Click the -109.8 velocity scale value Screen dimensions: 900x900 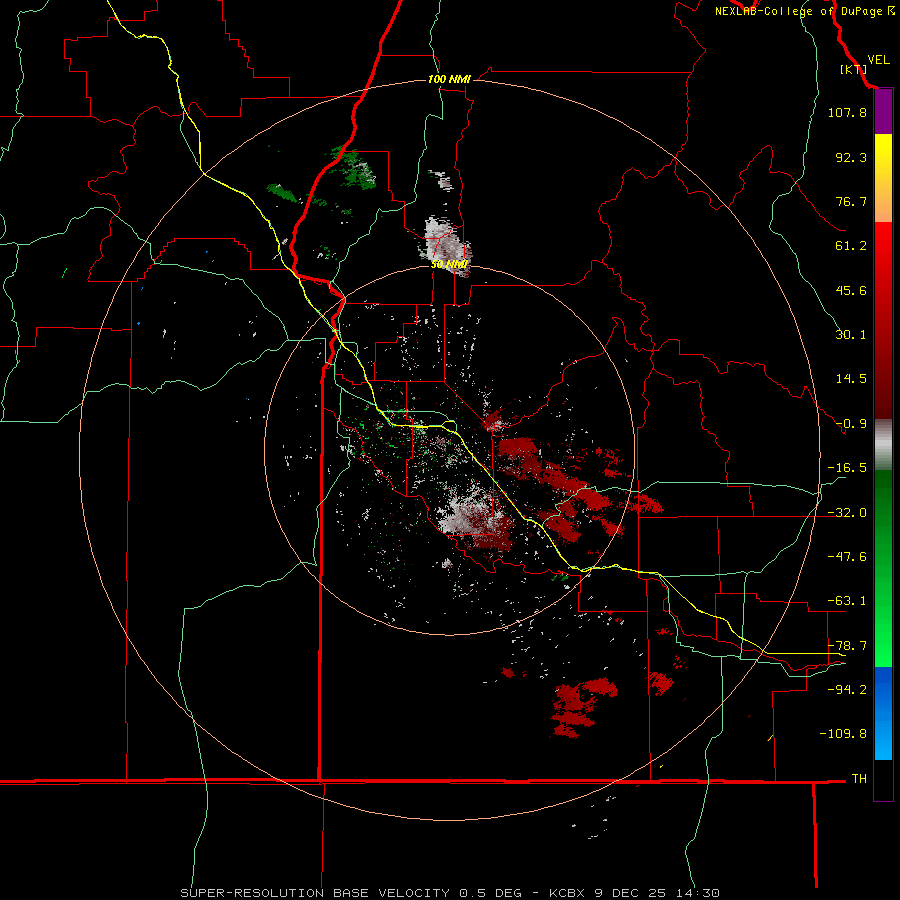[843, 734]
